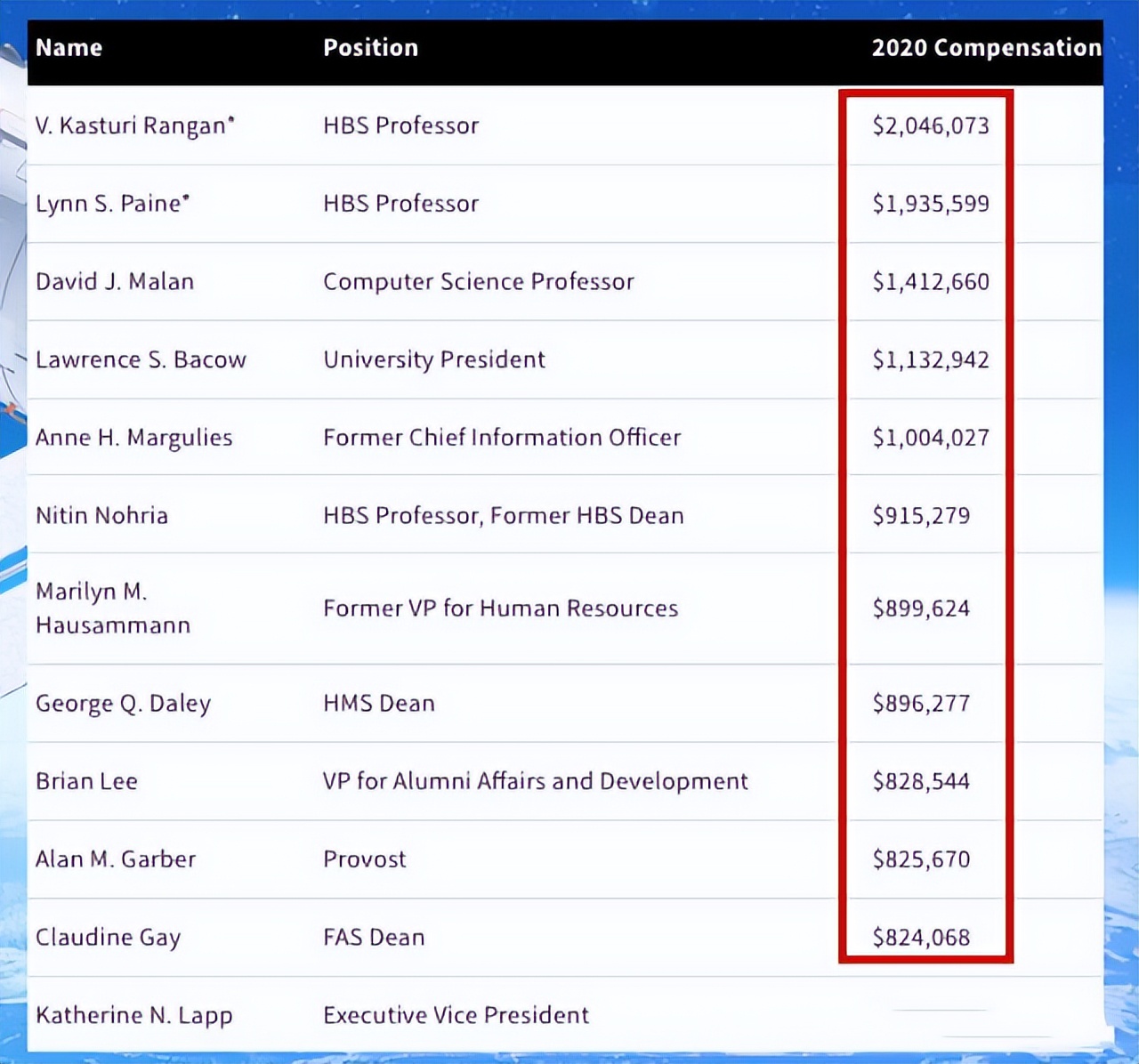Select Lynn S. Paine's name
The image size is (1139, 1064).
click(x=111, y=204)
